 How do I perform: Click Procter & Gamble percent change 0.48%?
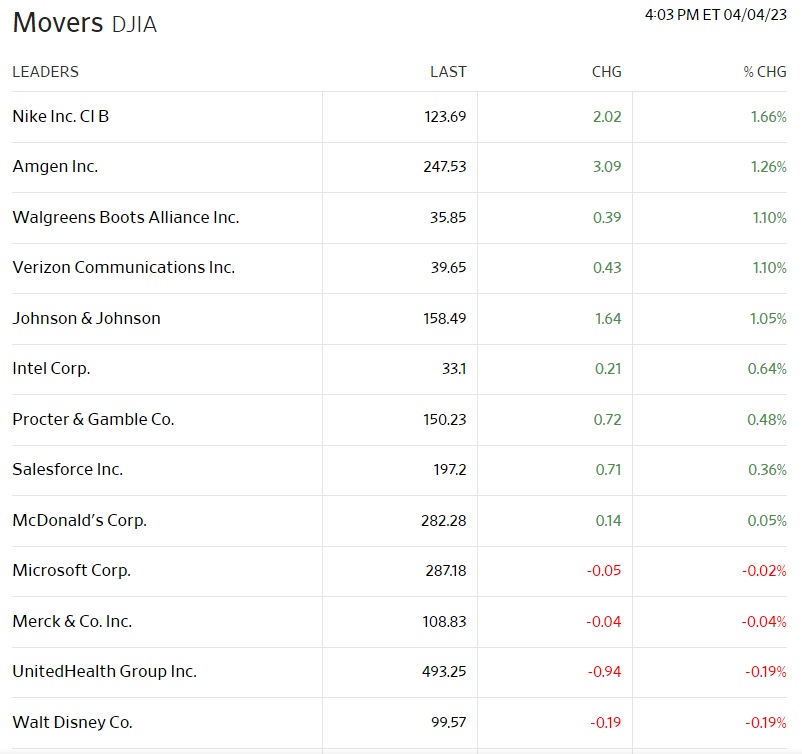tap(767, 419)
